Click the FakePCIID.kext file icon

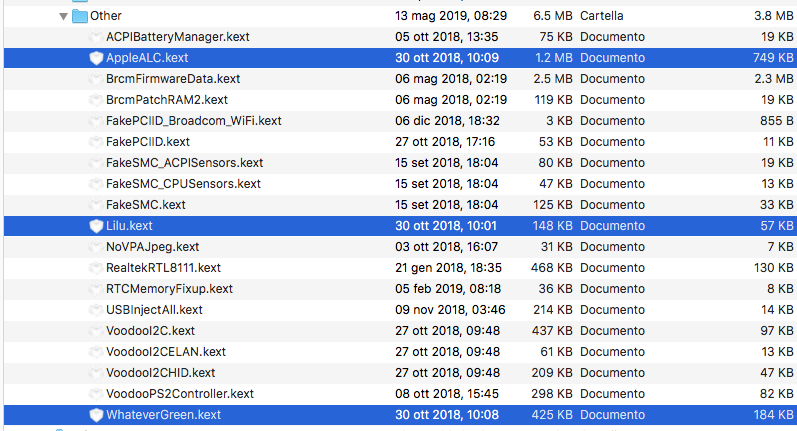point(96,142)
